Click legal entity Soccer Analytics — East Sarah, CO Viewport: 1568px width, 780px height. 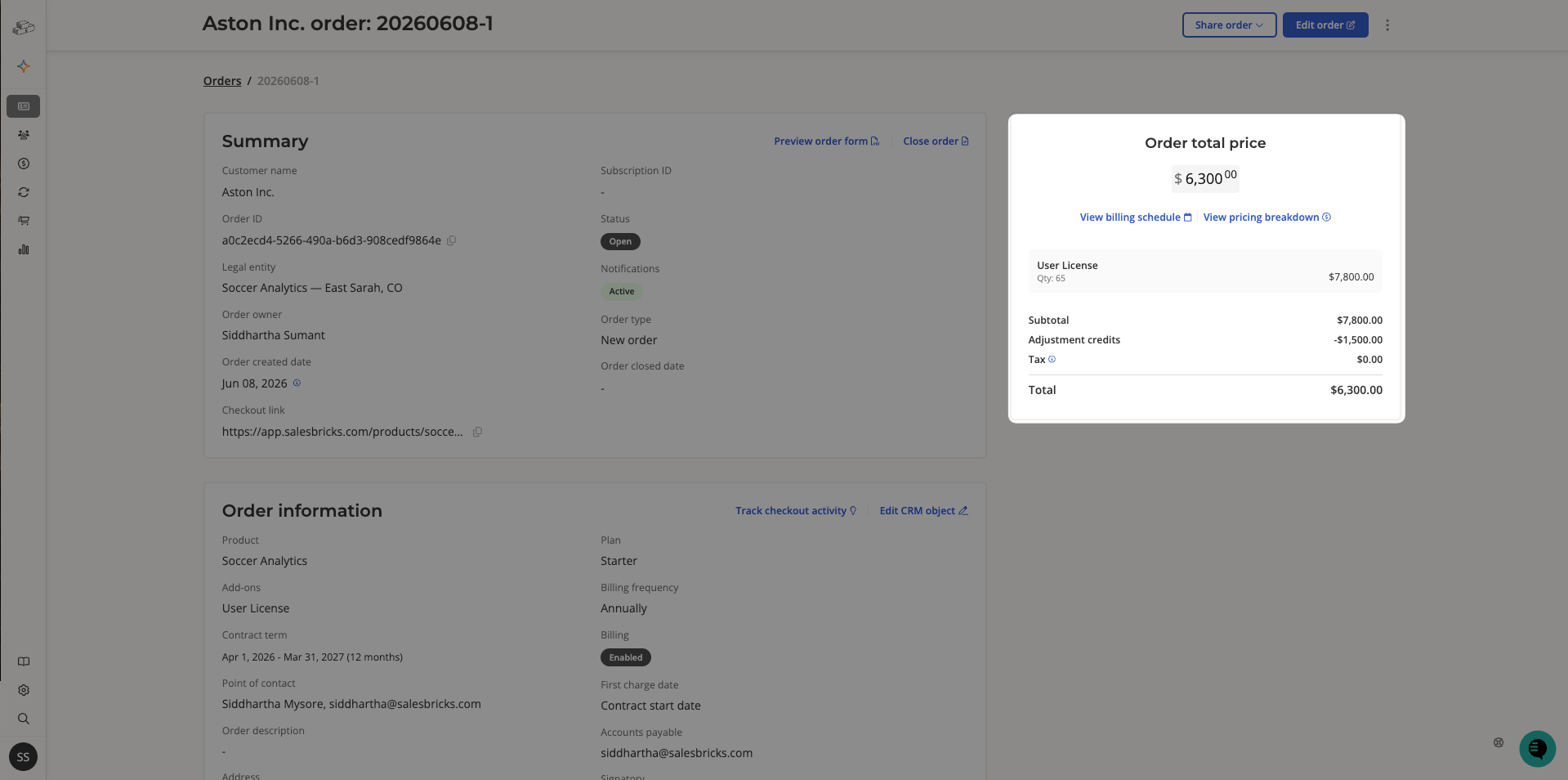[312, 288]
